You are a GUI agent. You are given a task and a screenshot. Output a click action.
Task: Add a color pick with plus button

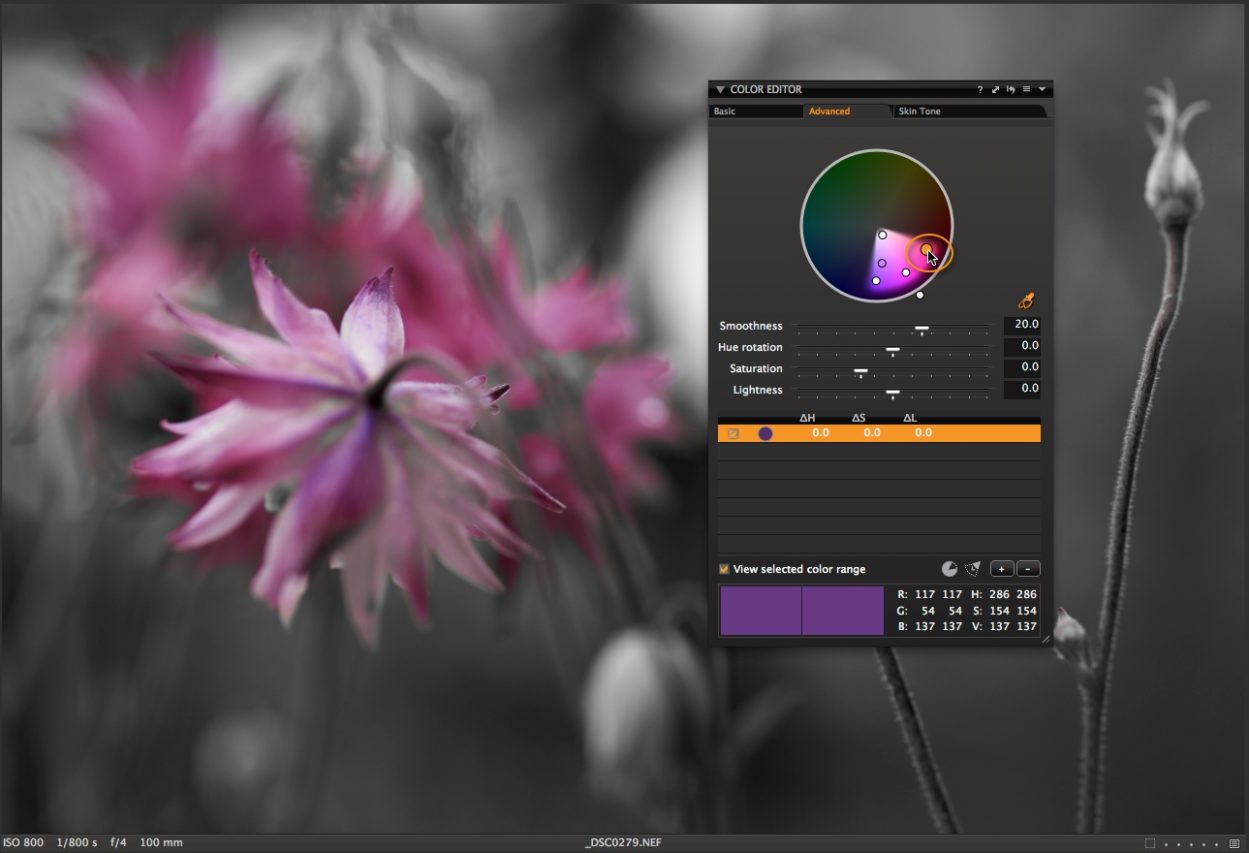(x=1002, y=569)
